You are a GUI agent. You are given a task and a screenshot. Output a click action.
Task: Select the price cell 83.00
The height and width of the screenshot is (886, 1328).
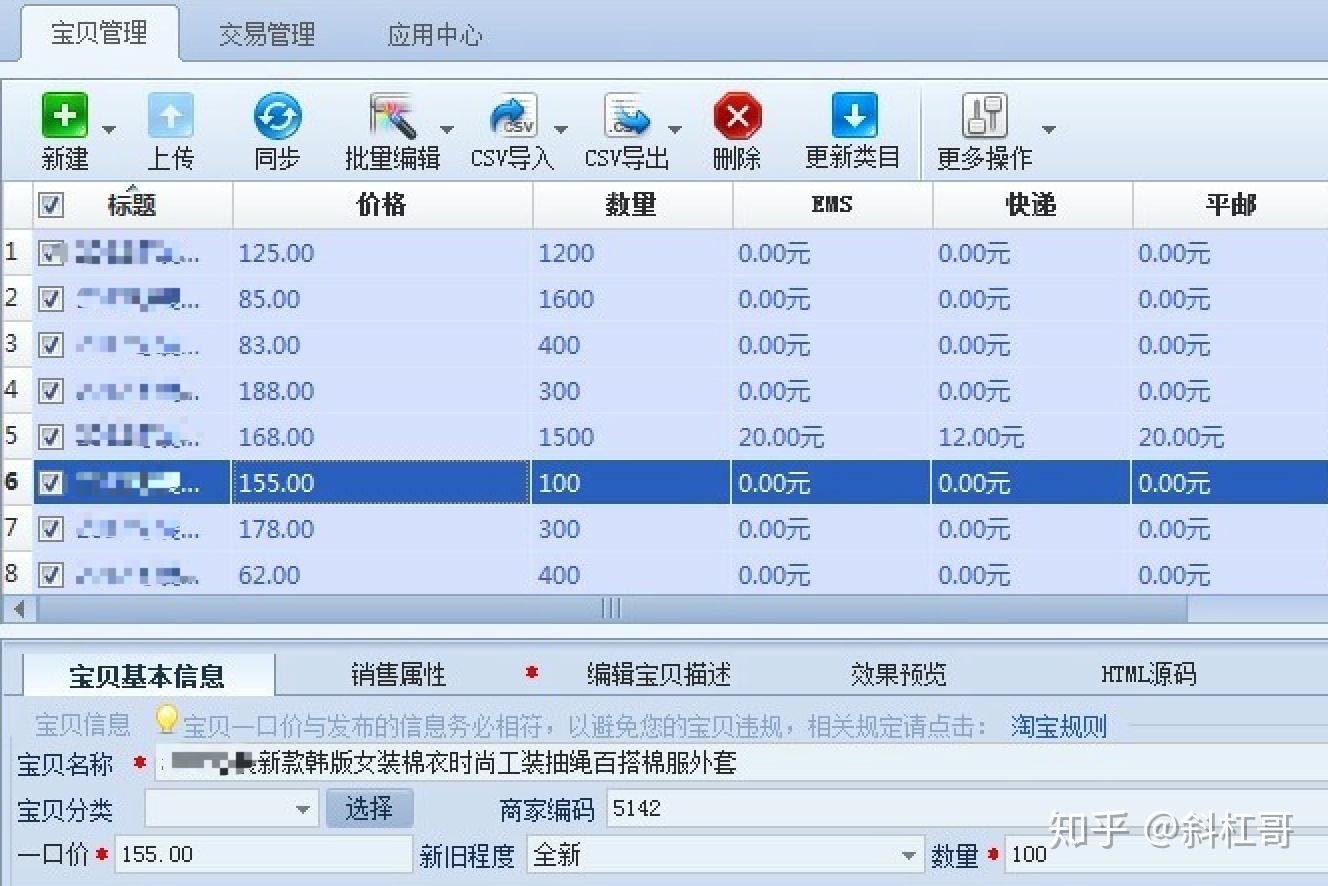(382, 345)
